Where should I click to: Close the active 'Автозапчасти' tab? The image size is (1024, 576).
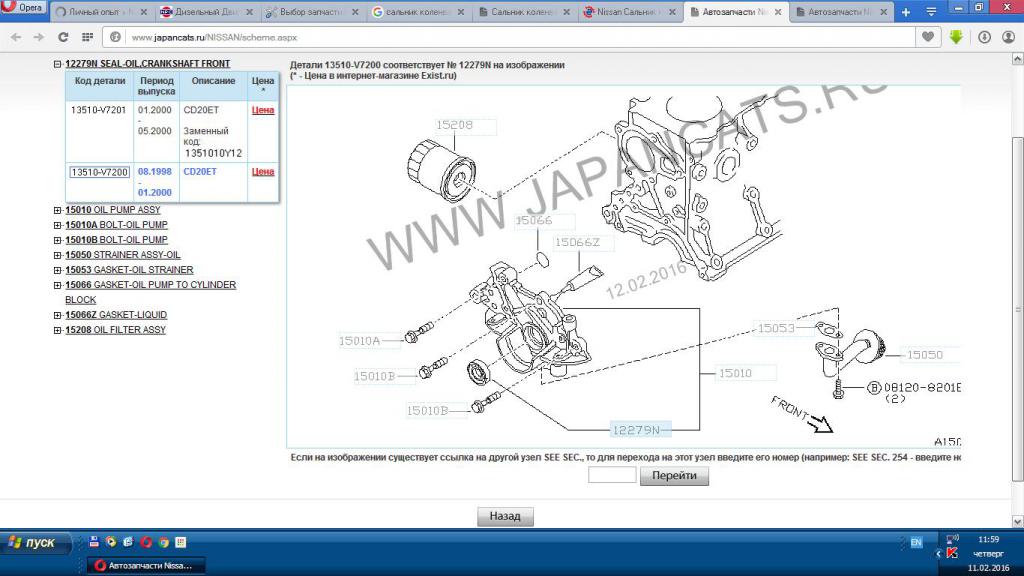click(778, 12)
